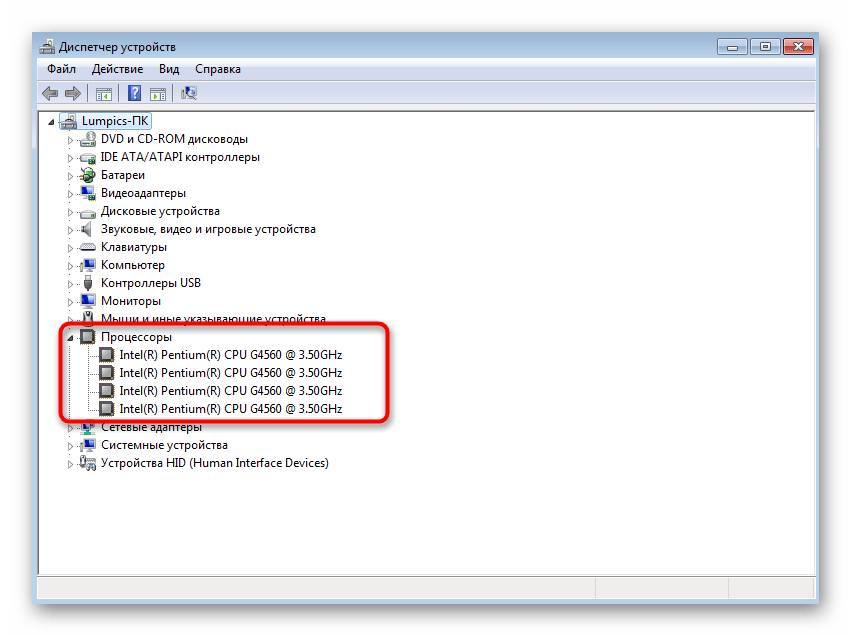Click the scan for hardware changes icon

click(189, 94)
